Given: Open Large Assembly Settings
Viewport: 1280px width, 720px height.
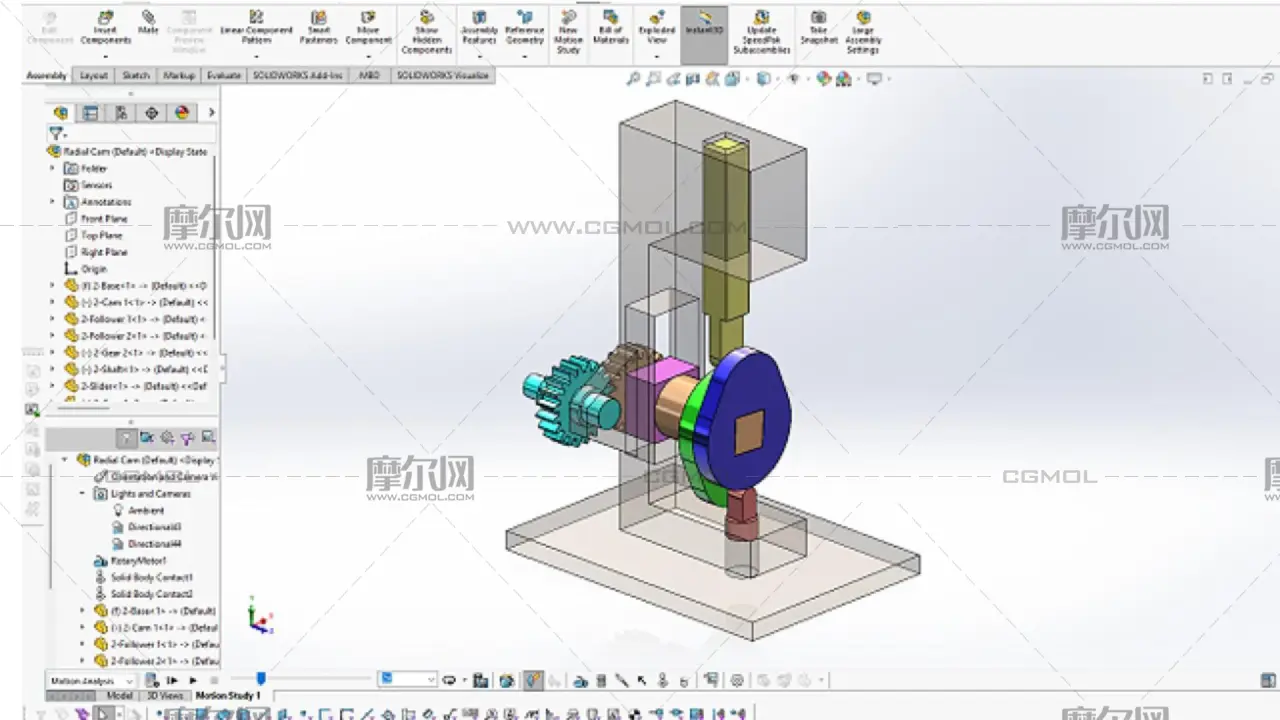Looking at the screenshot, I should [862, 32].
